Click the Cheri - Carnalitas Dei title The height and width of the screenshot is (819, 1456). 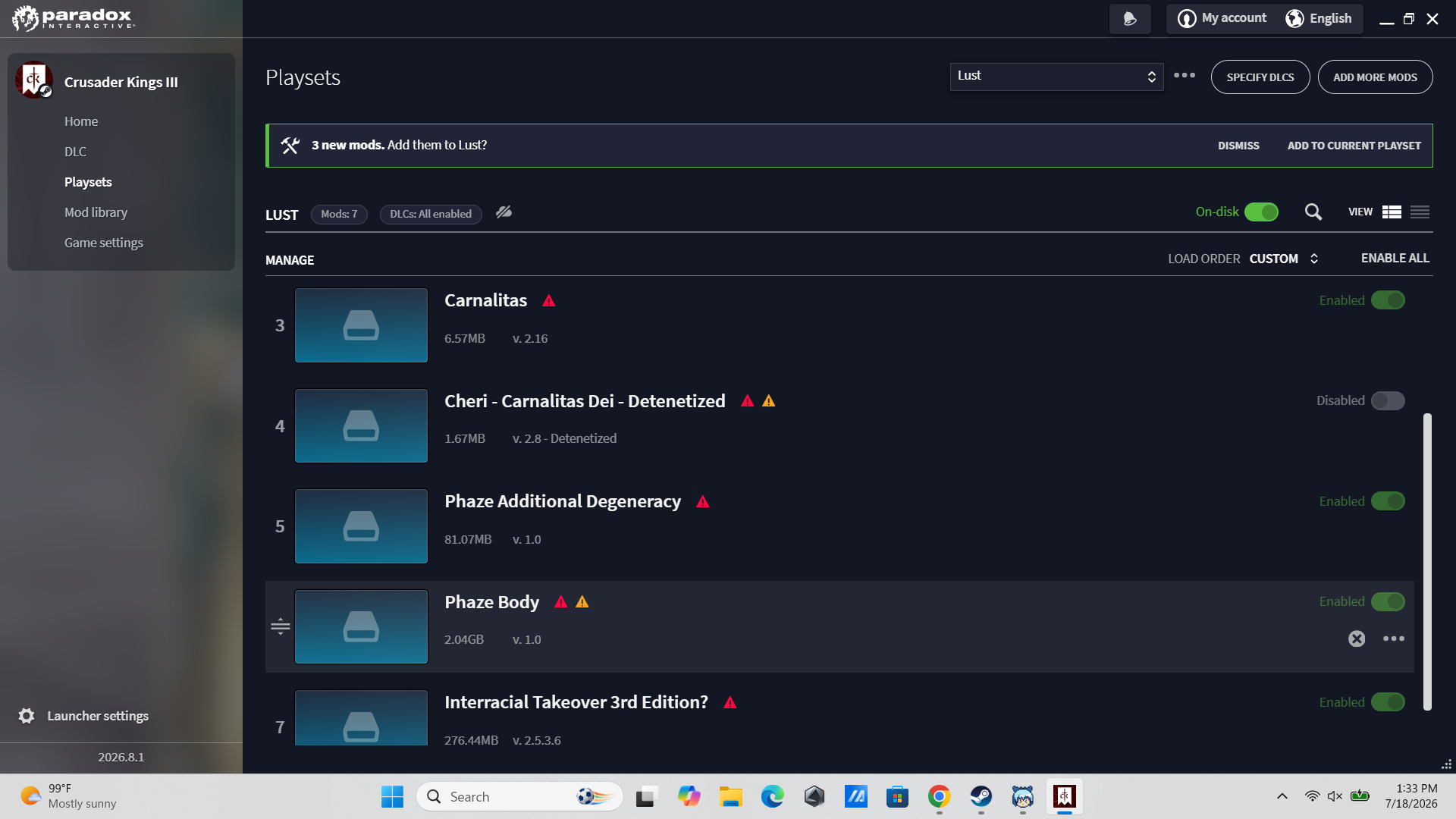tap(585, 400)
